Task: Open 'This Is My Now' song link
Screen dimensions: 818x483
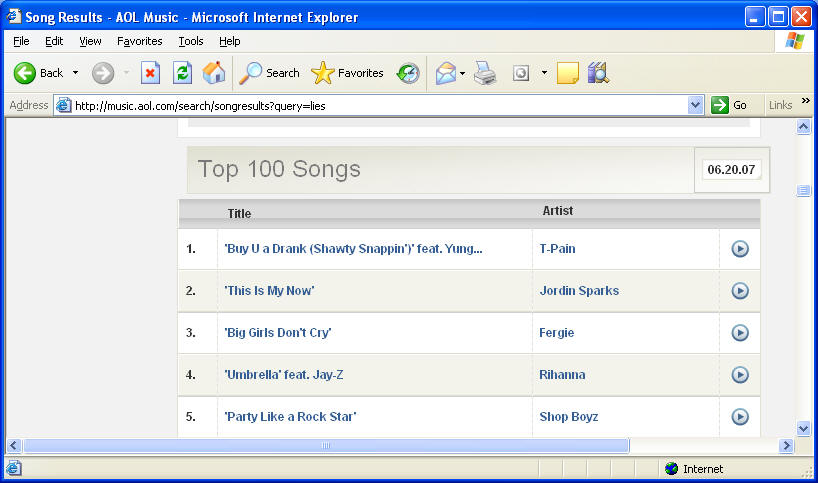Action: [269, 291]
